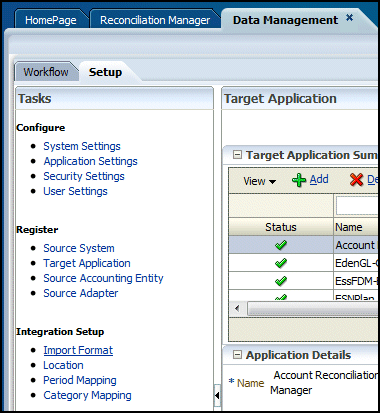Collapse the Target Application Summary section

coord(237,155)
